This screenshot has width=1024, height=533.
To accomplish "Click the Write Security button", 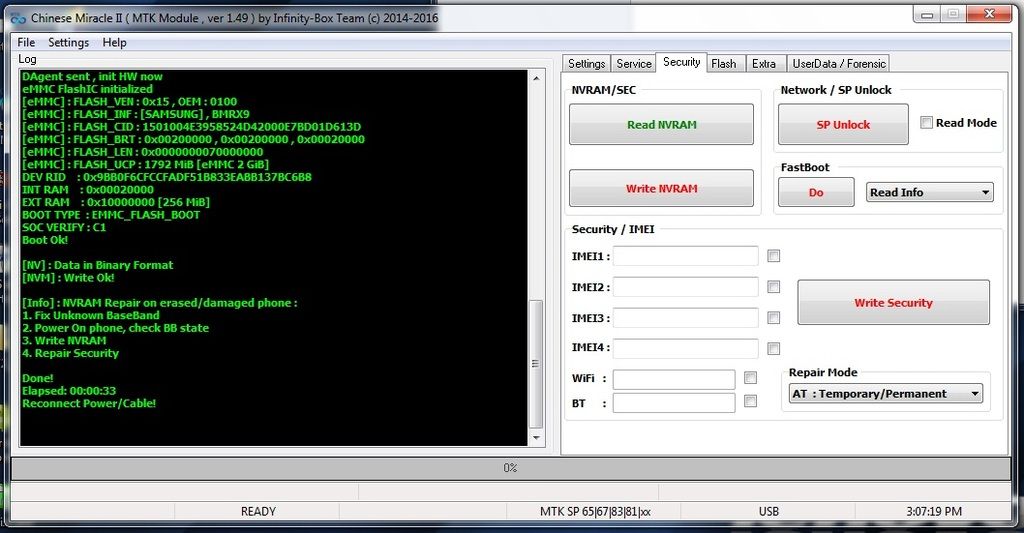I will pos(892,302).
